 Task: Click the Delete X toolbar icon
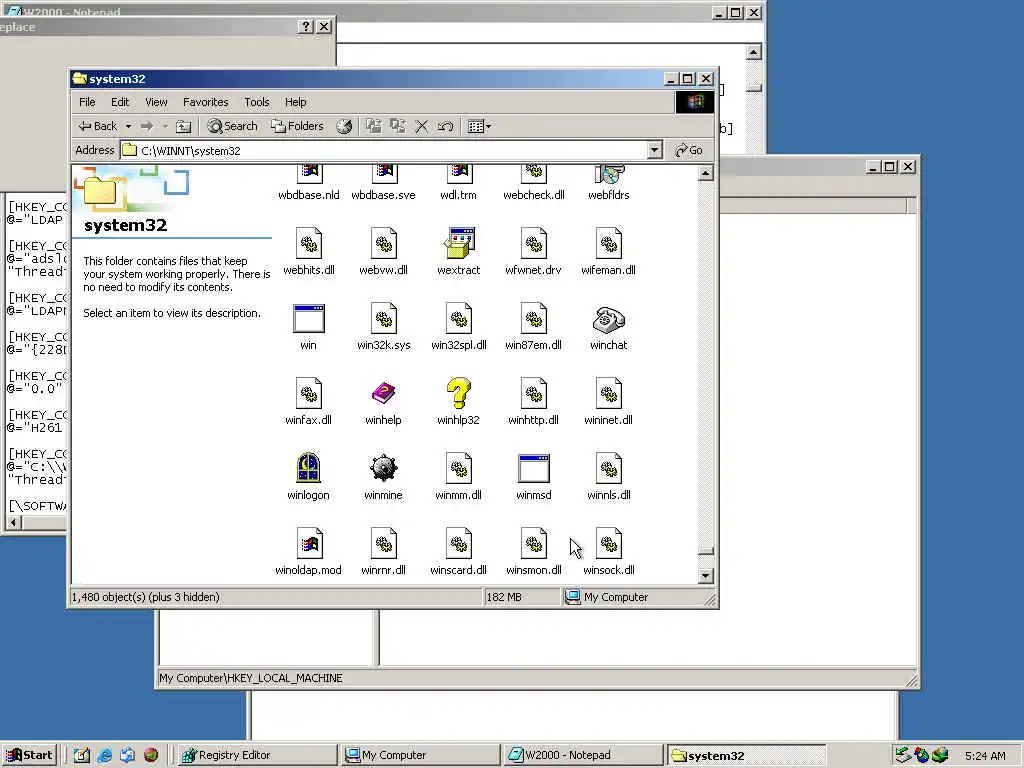[x=422, y=126]
